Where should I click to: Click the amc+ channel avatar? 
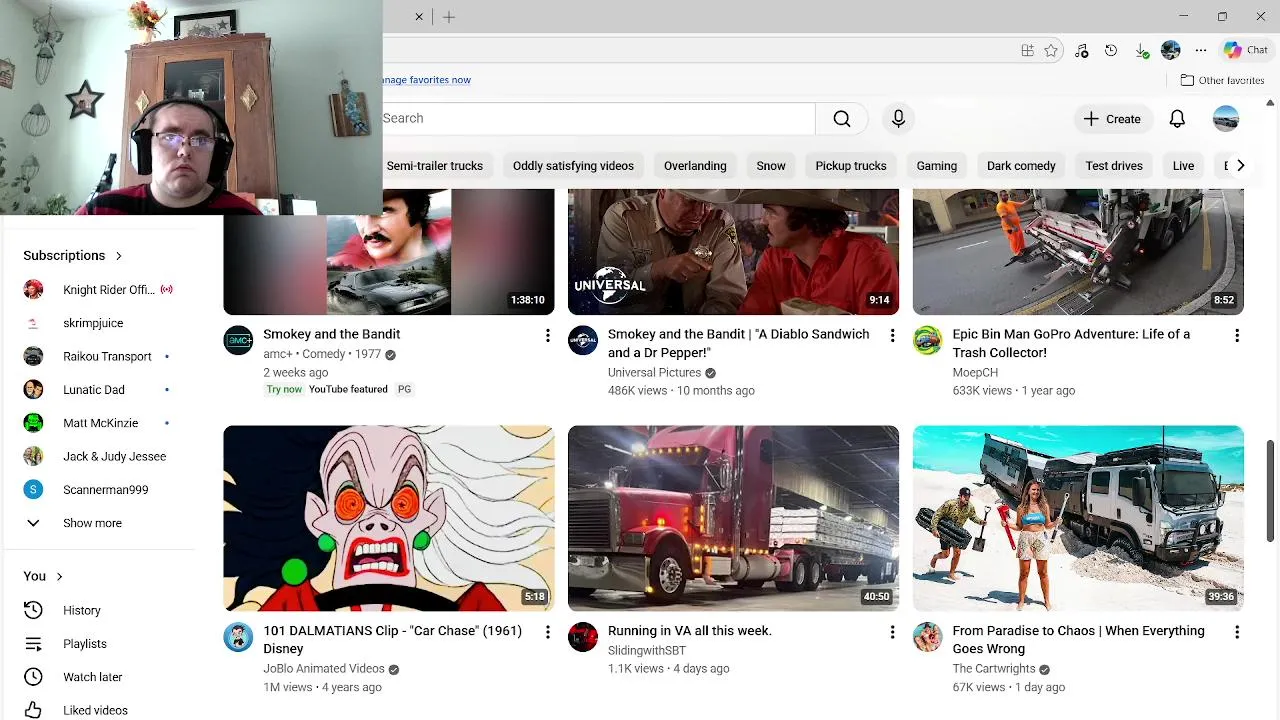click(x=238, y=340)
